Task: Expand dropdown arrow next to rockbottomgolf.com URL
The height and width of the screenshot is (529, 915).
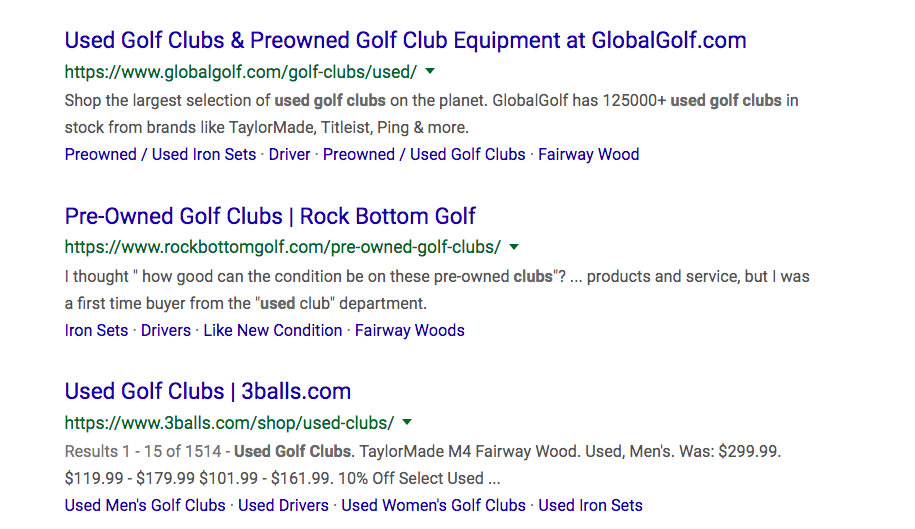Action: [x=514, y=247]
